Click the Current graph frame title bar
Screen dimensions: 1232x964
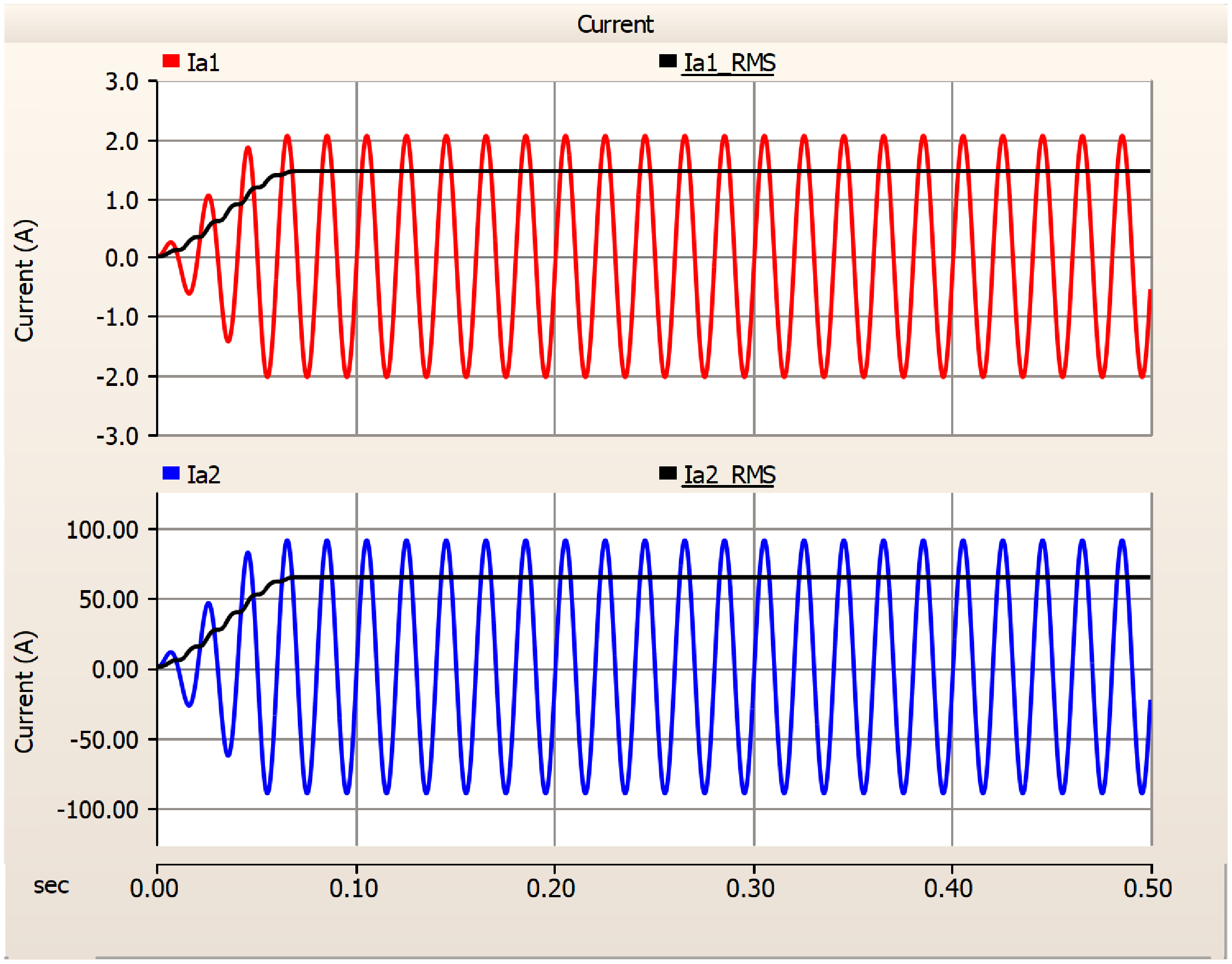pos(615,24)
